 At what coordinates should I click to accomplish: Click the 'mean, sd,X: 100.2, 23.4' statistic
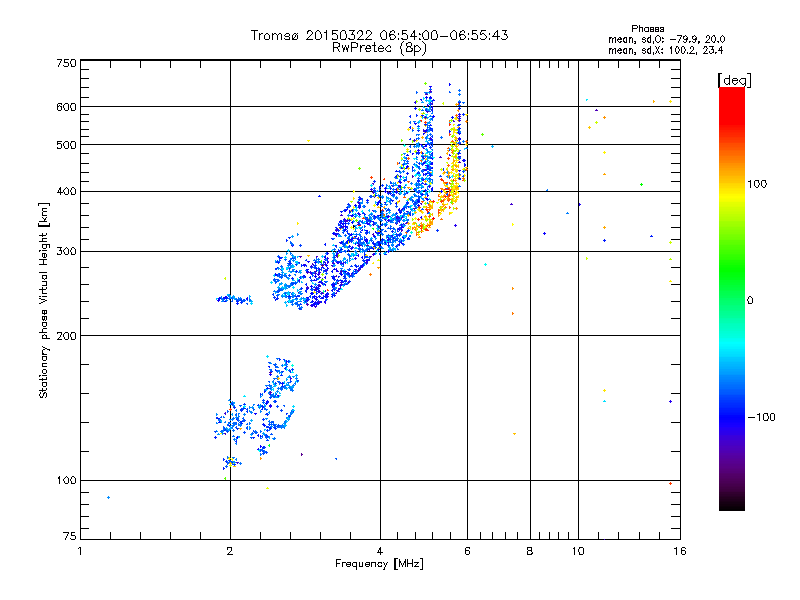(665, 50)
